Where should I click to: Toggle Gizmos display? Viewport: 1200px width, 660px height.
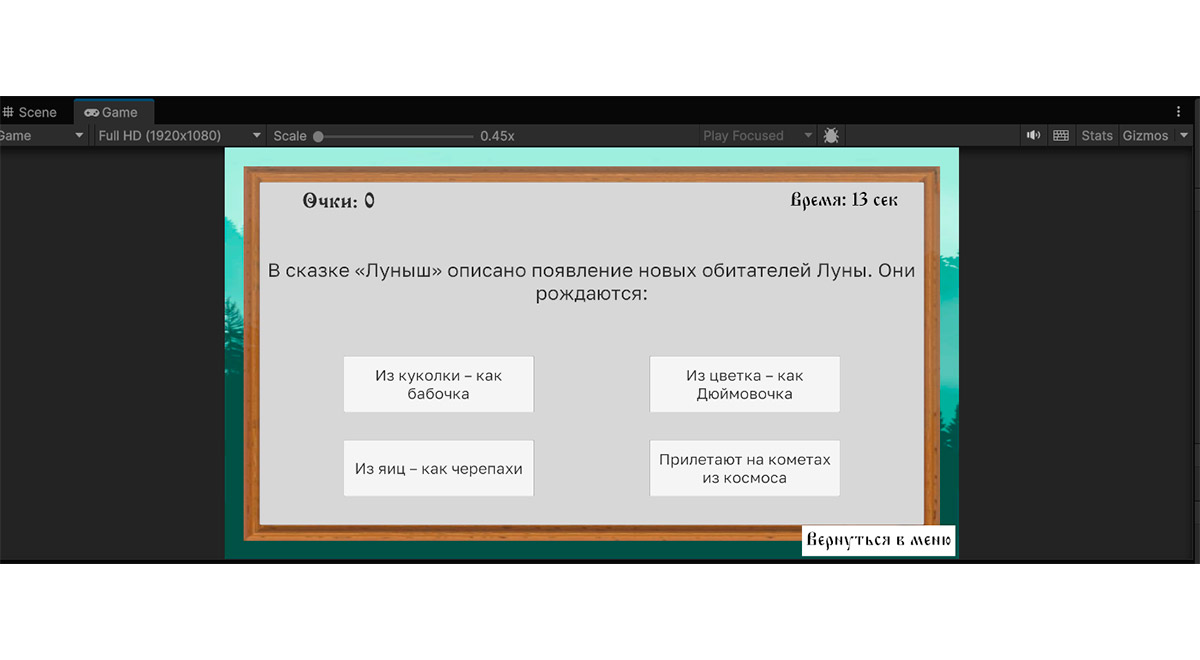[1145, 136]
